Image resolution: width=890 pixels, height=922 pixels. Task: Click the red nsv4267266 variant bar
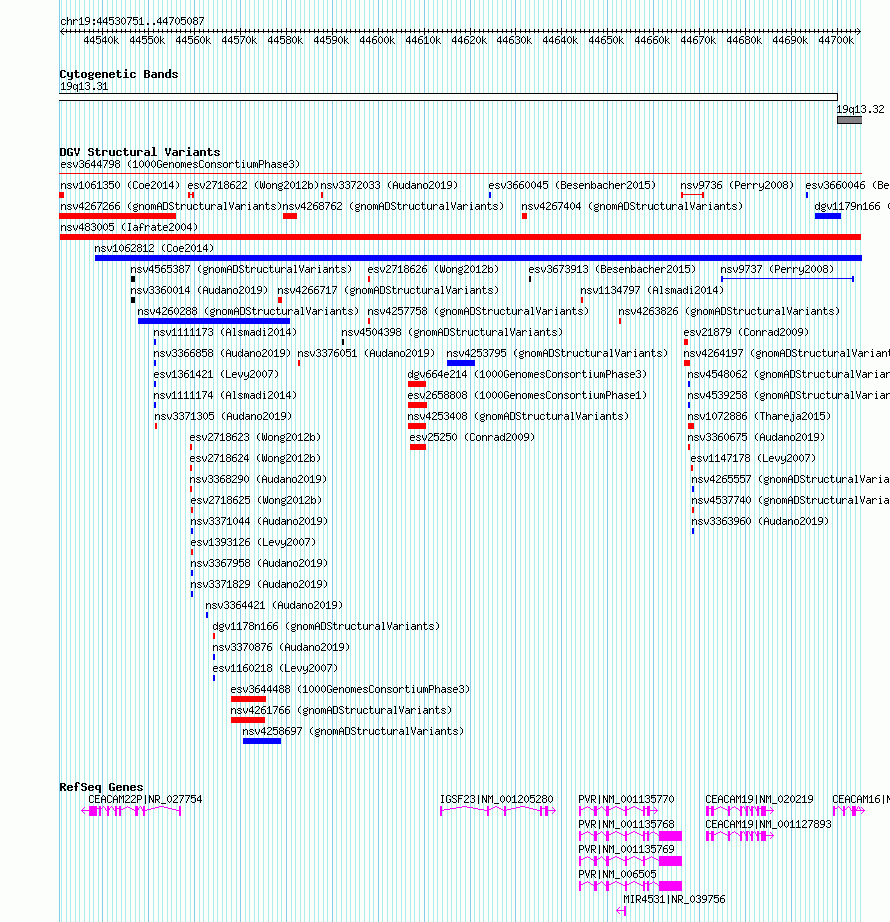point(118,216)
